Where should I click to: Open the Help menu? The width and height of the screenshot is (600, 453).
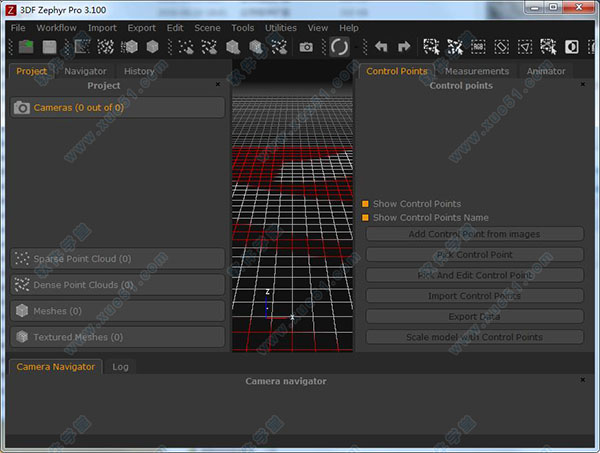point(349,28)
